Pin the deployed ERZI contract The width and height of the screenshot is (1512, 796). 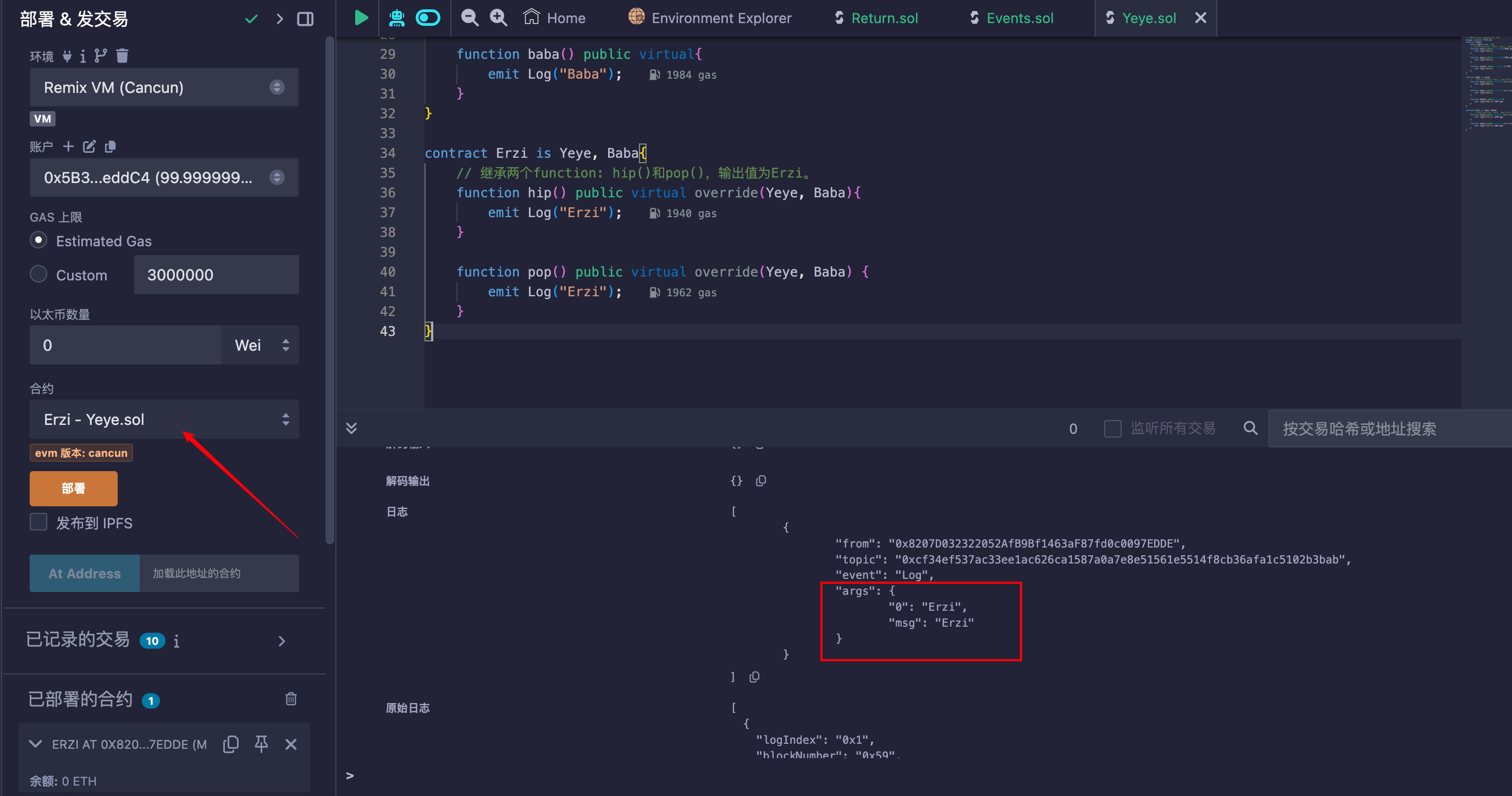pos(261,744)
